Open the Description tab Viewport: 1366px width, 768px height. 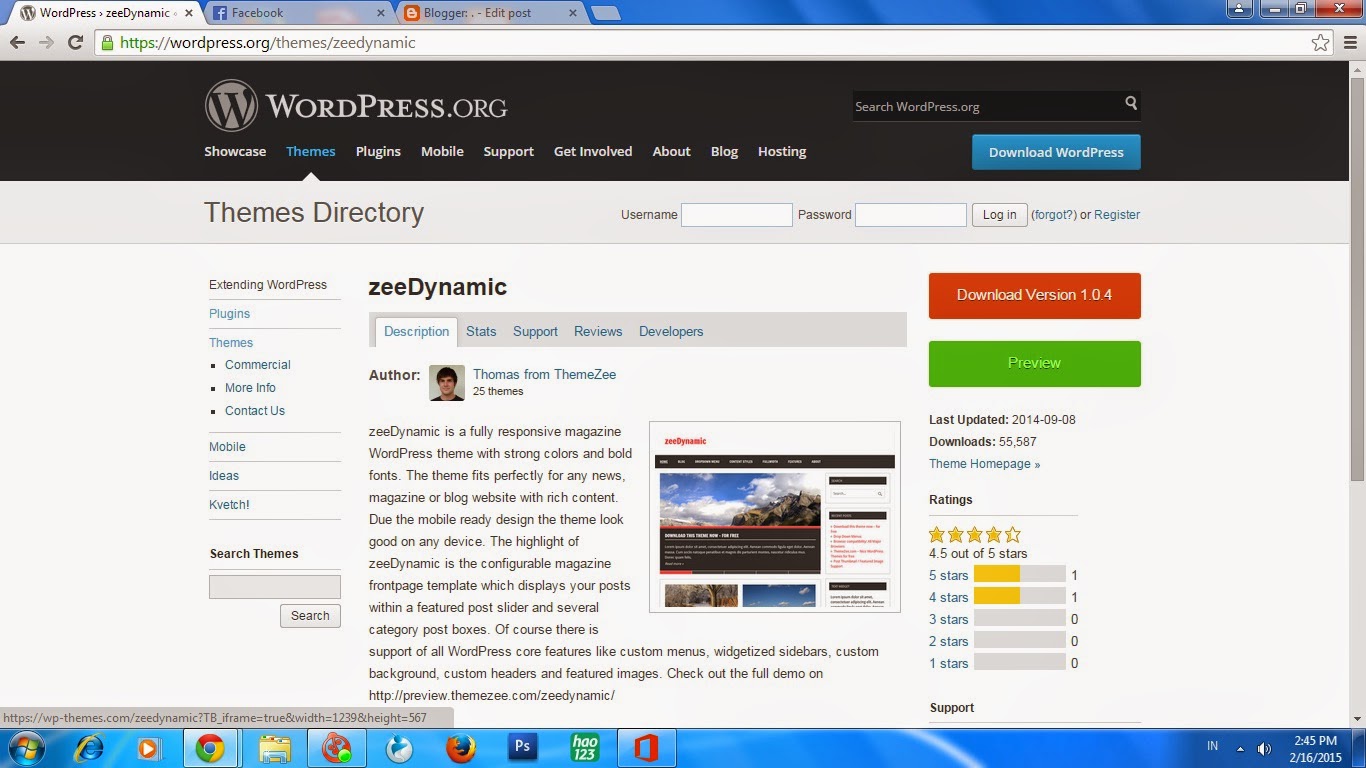click(x=416, y=332)
